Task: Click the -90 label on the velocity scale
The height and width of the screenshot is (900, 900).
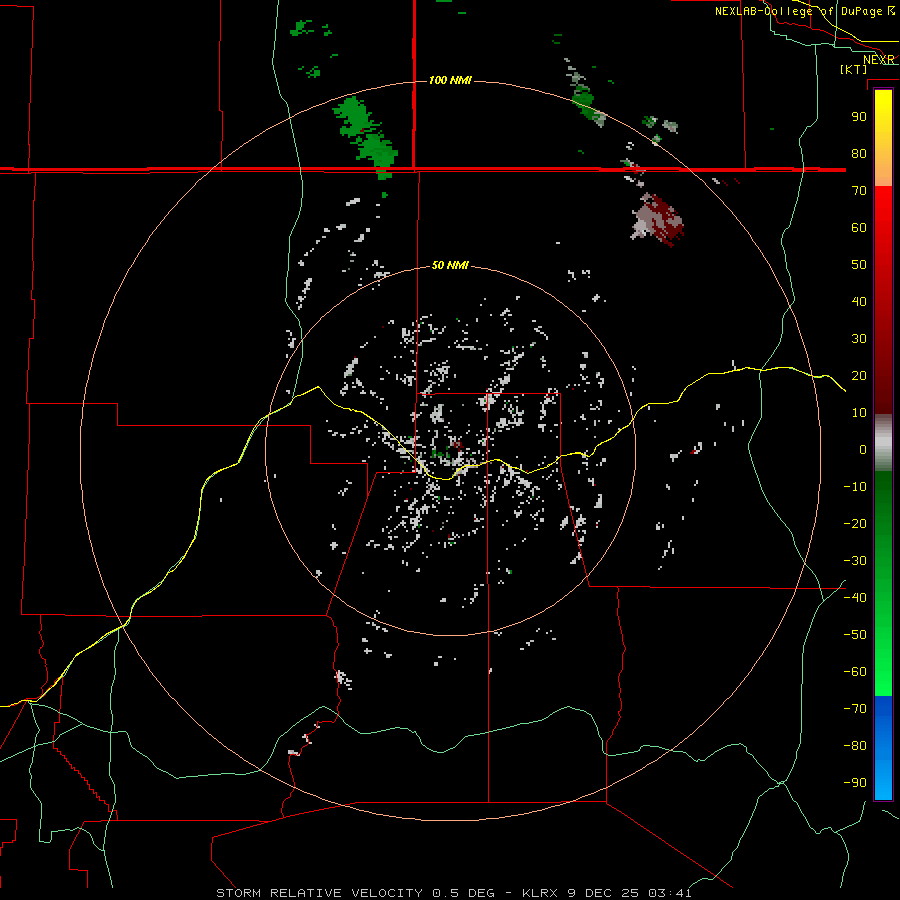Action: [x=855, y=783]
